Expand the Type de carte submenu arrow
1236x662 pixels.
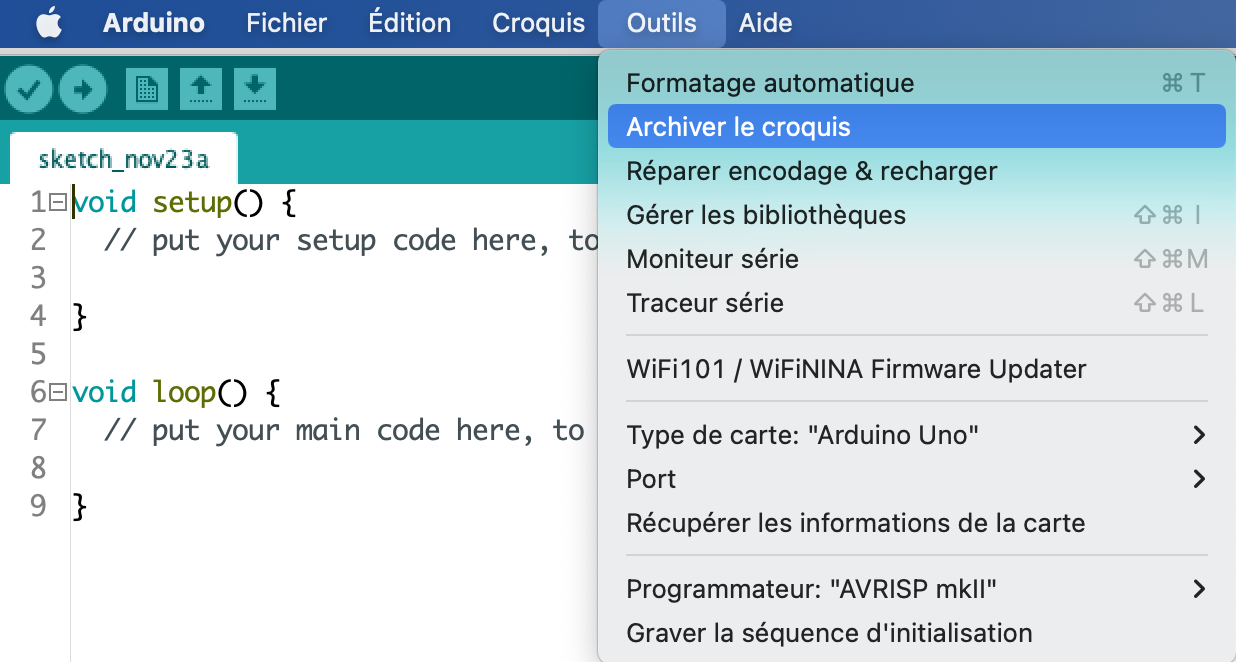coord(1199,435)
